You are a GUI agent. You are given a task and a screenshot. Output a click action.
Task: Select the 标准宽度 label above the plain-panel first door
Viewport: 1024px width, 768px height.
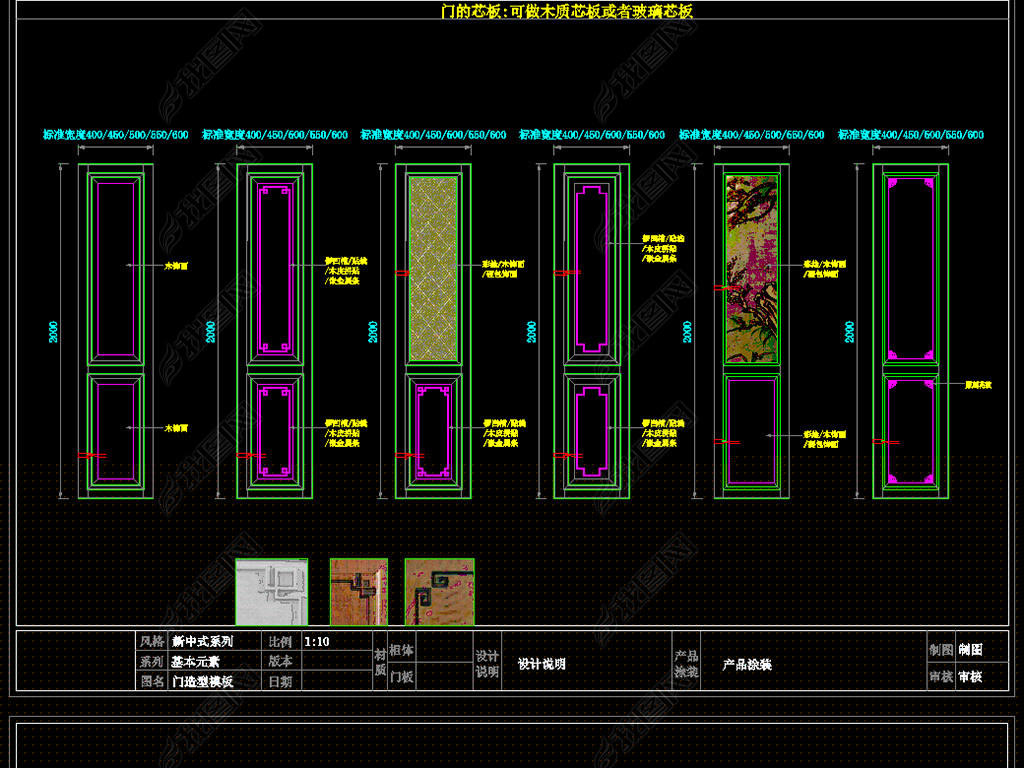[x=116, y=135]
